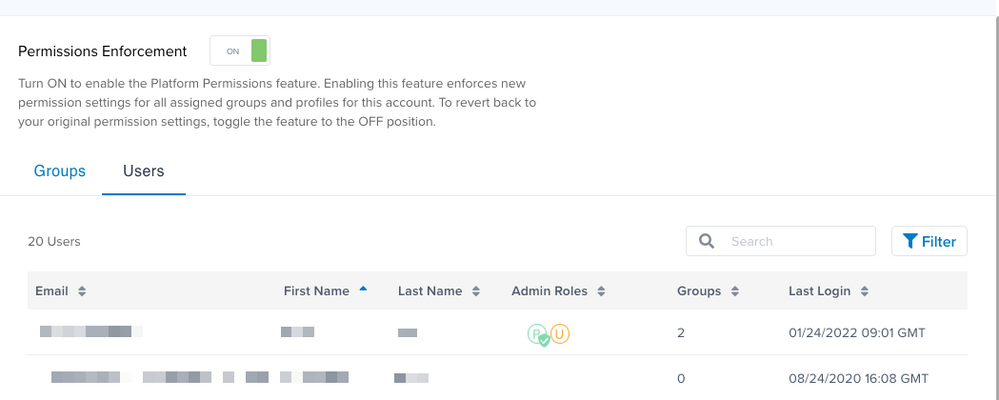999x400 pixels.
Task: Sort by Last Name column arrows
Action: [477, 291]
